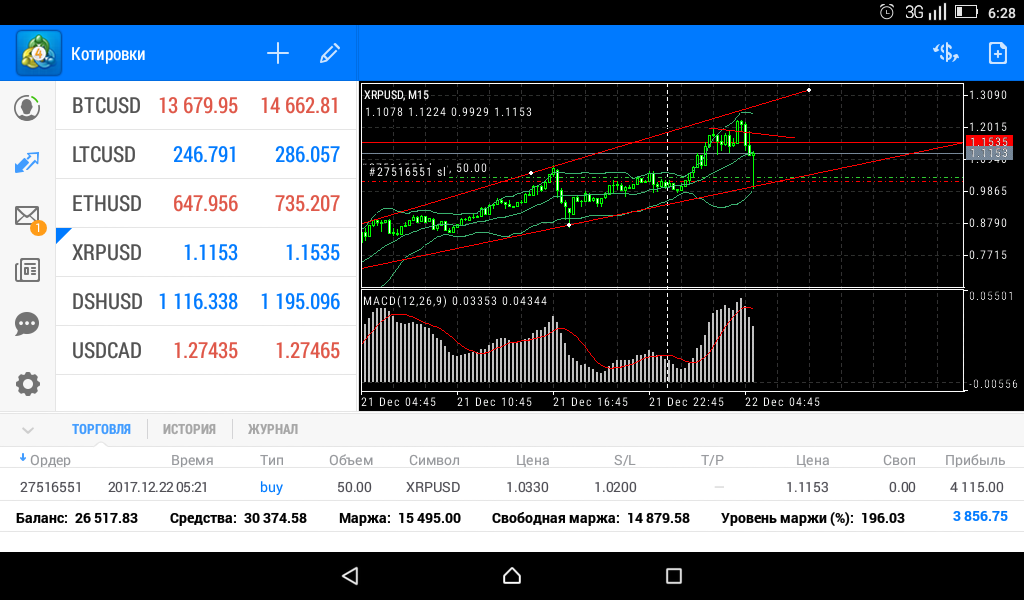Tap XRPUSD ask price 1.1535
The image size is (1024, 600).
pyautogui.click(x=313, y=253)
